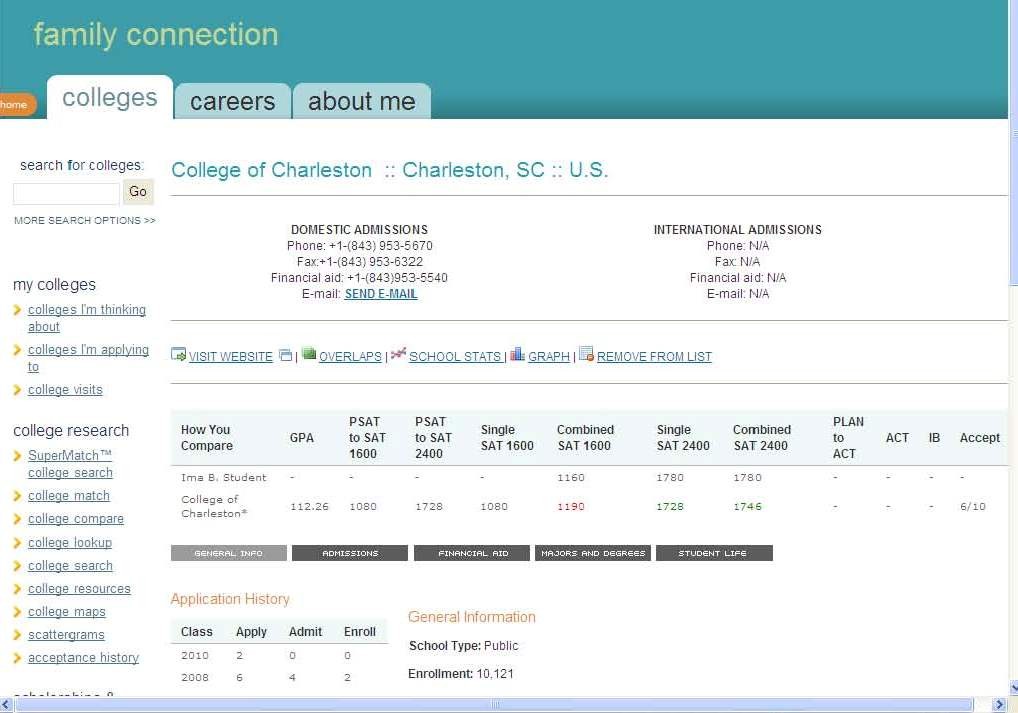The height and width of the screenshot is (713, 1018).
Task: Open the about me tab
Action: pos(362,101)
